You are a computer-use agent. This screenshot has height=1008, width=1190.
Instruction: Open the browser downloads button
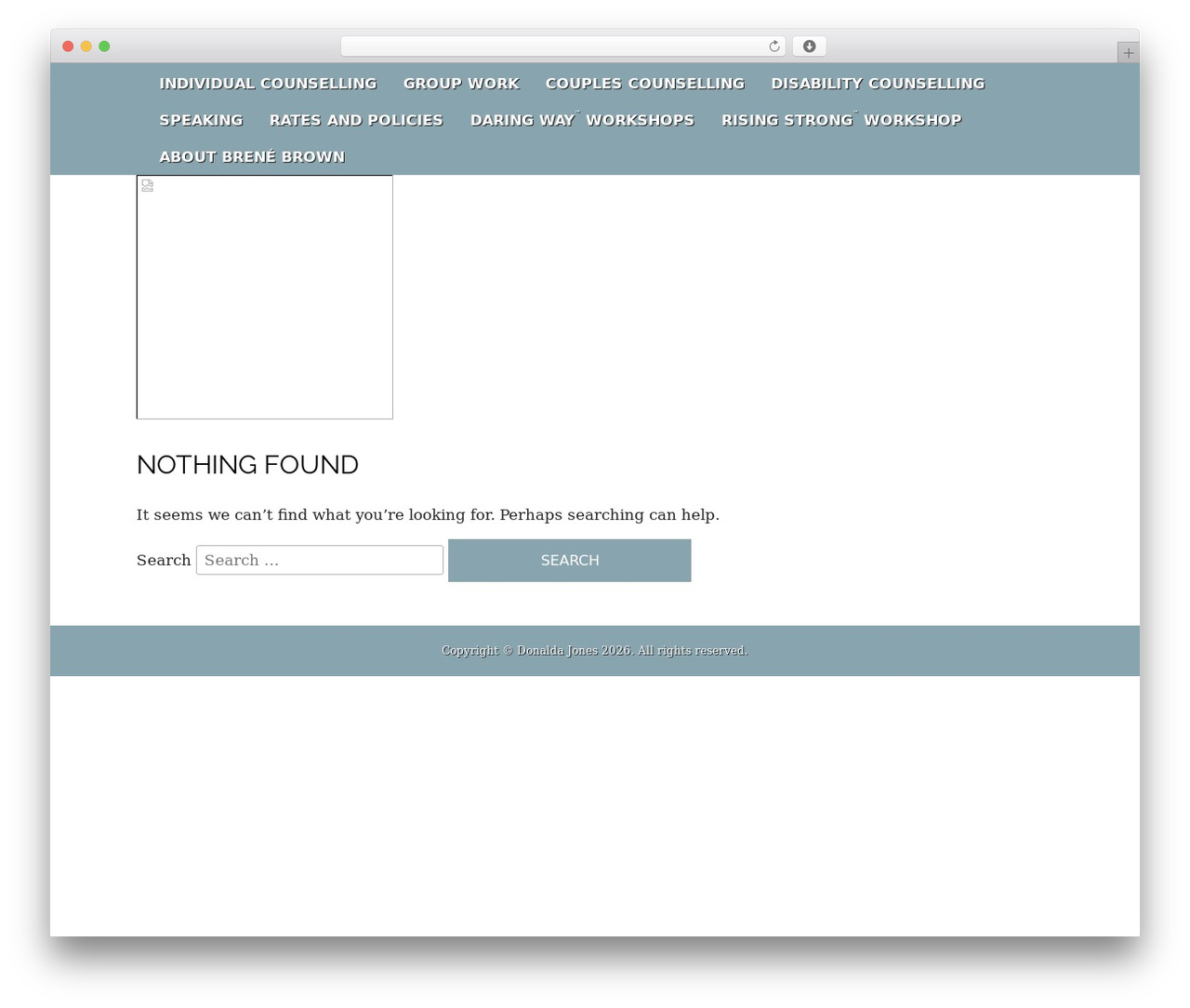coord(809,46)
